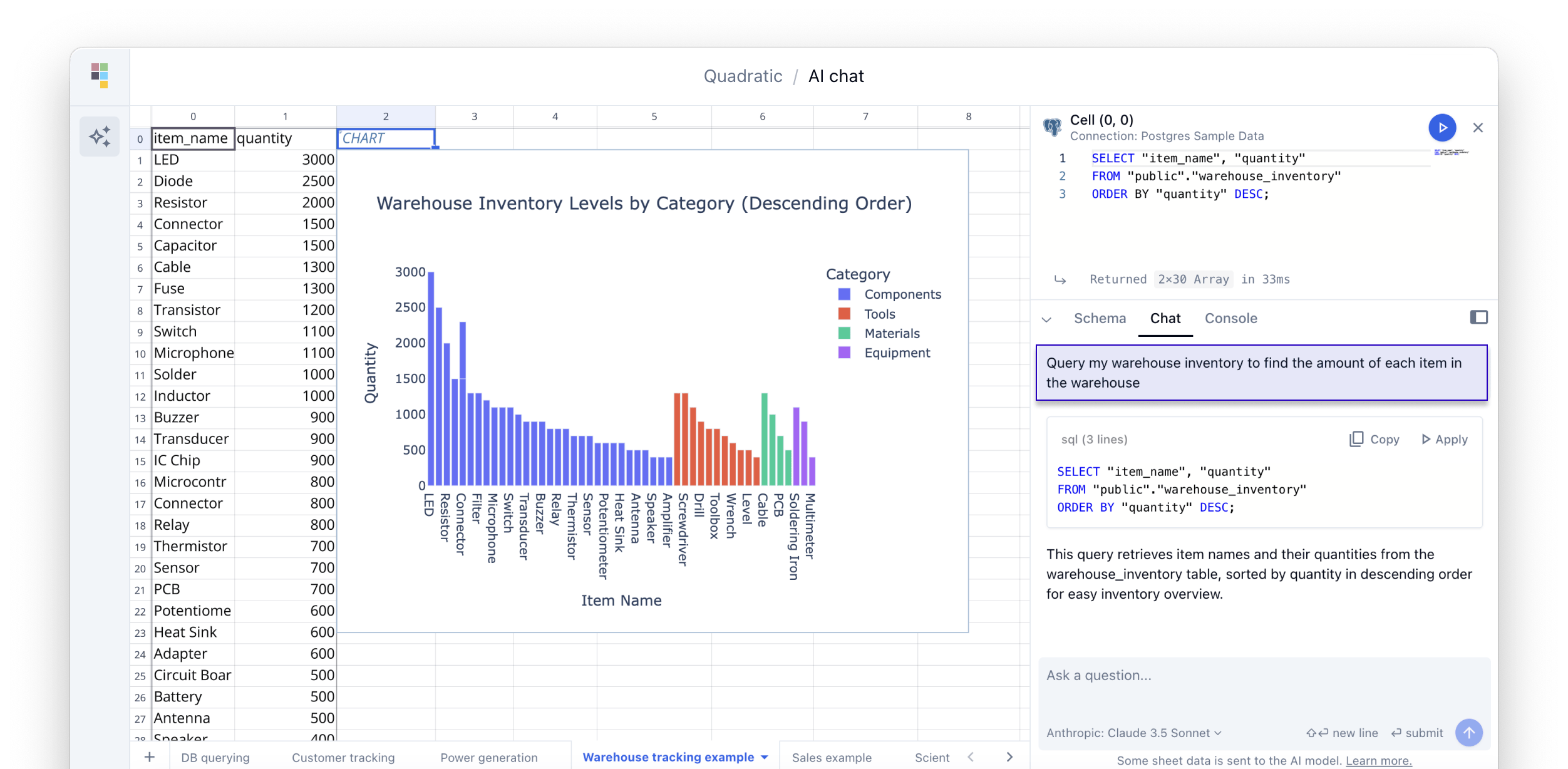Click the Run query play button
This screenshot has width=1568, height=769.
coord(1442,126)
